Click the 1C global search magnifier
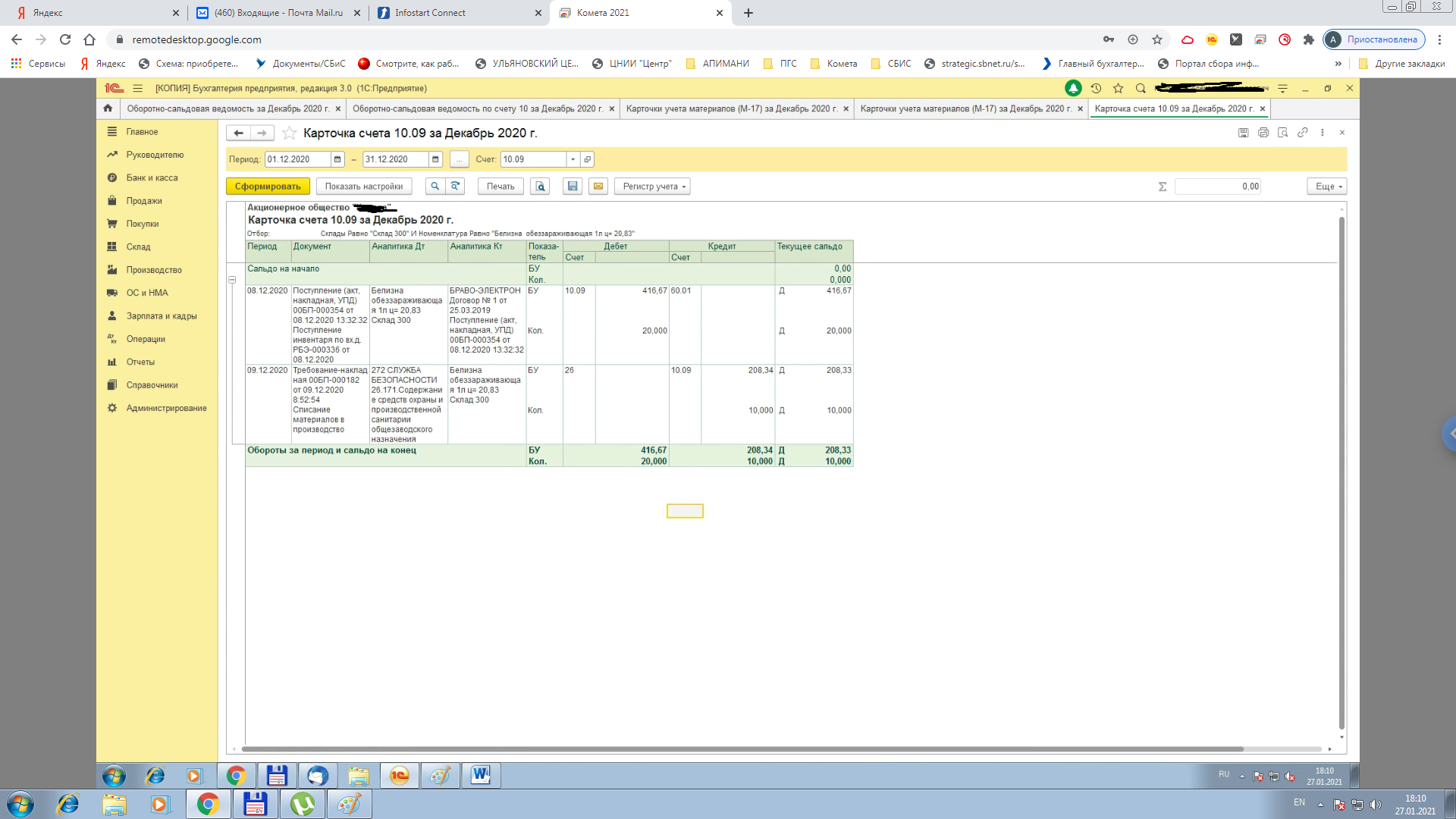 [1141, 89]
